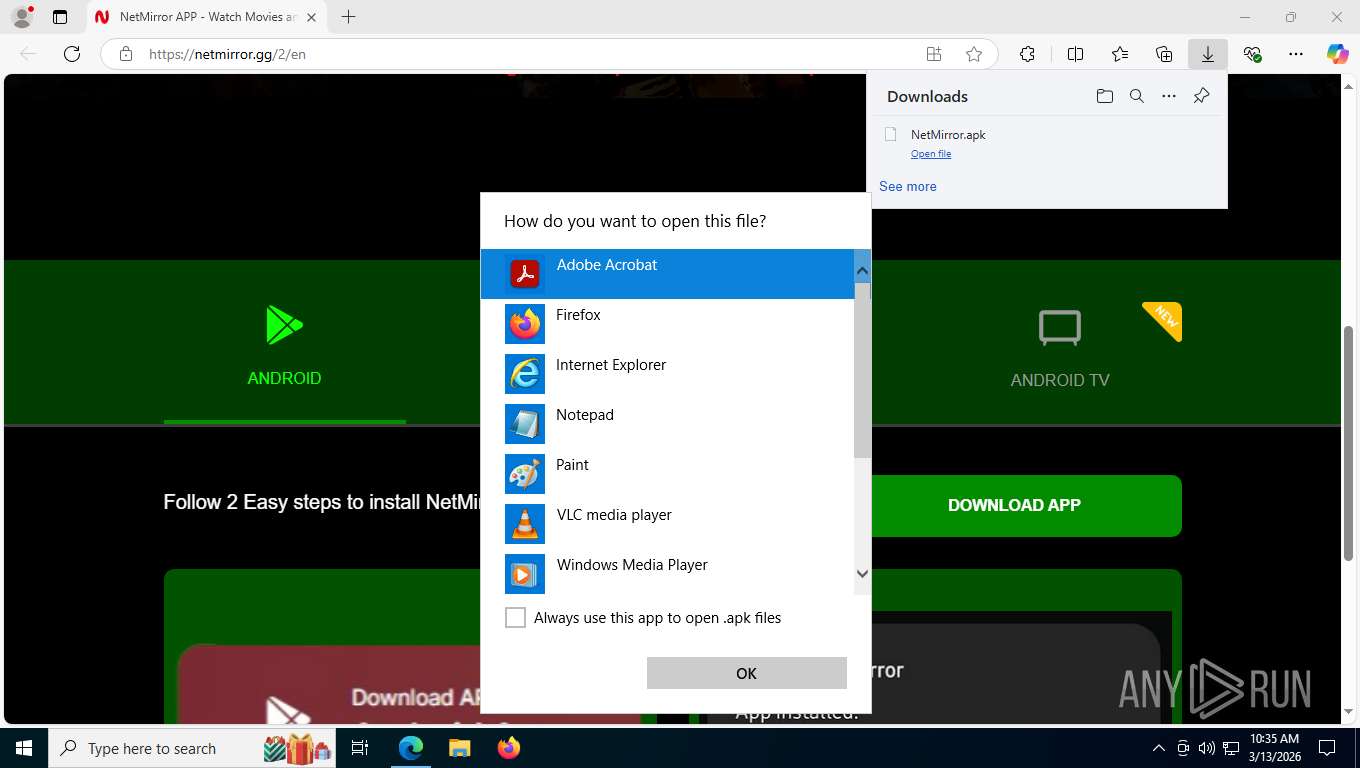Add this page to favorites star
Viewport: 1360px width, 768px height.
point(974,54)
